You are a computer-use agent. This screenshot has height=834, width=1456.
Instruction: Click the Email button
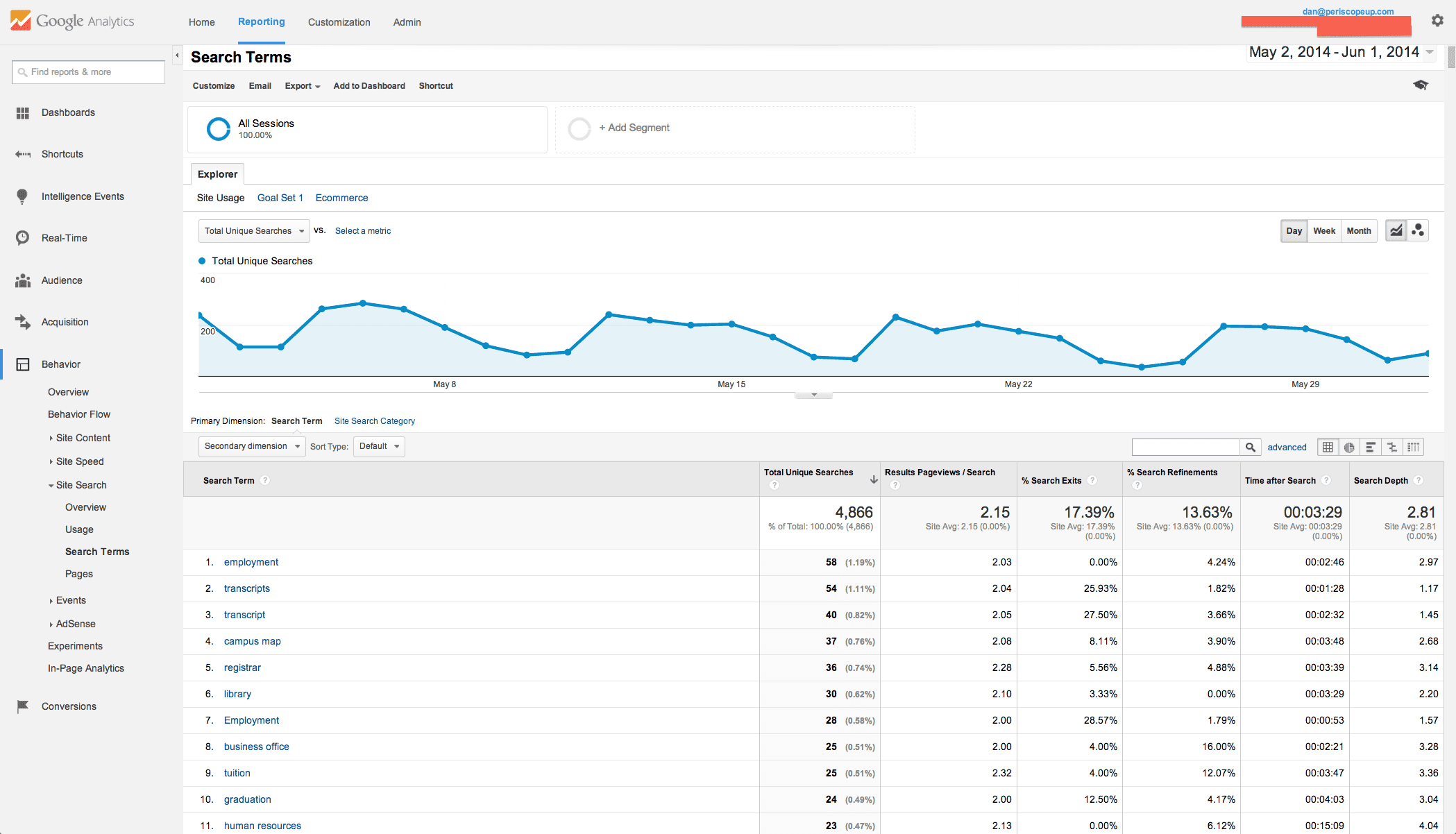pyautogui.click(x=260, y=86)
